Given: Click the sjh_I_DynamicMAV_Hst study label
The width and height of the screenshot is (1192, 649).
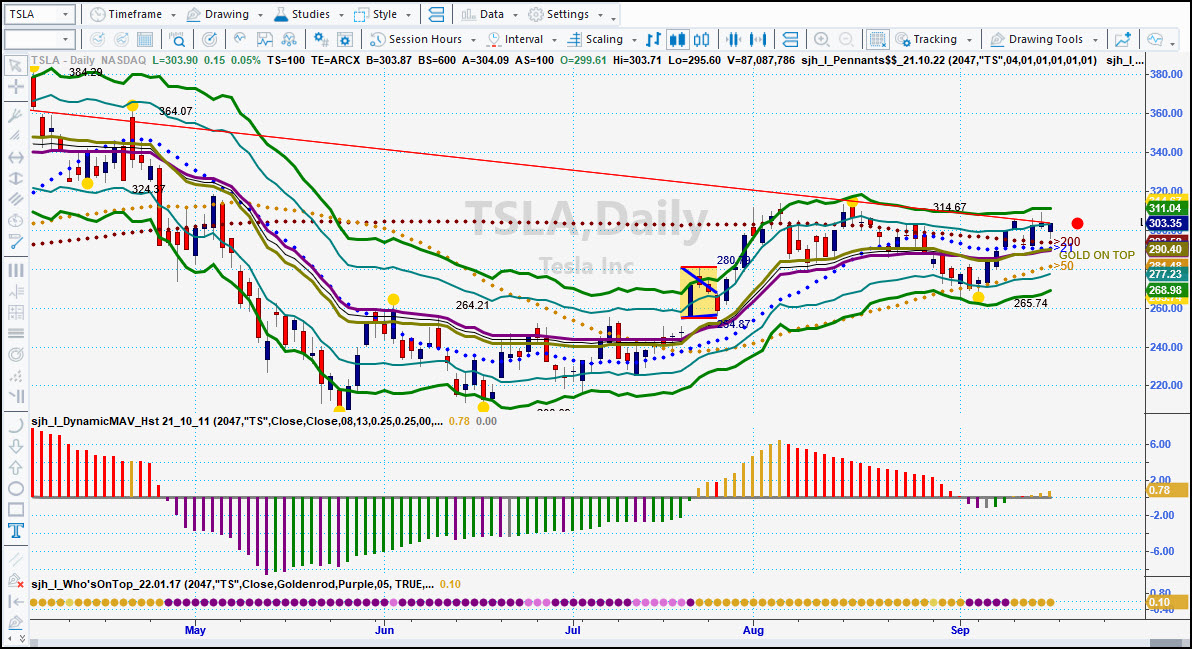Looking at the screenshot, I should (236, 421).
